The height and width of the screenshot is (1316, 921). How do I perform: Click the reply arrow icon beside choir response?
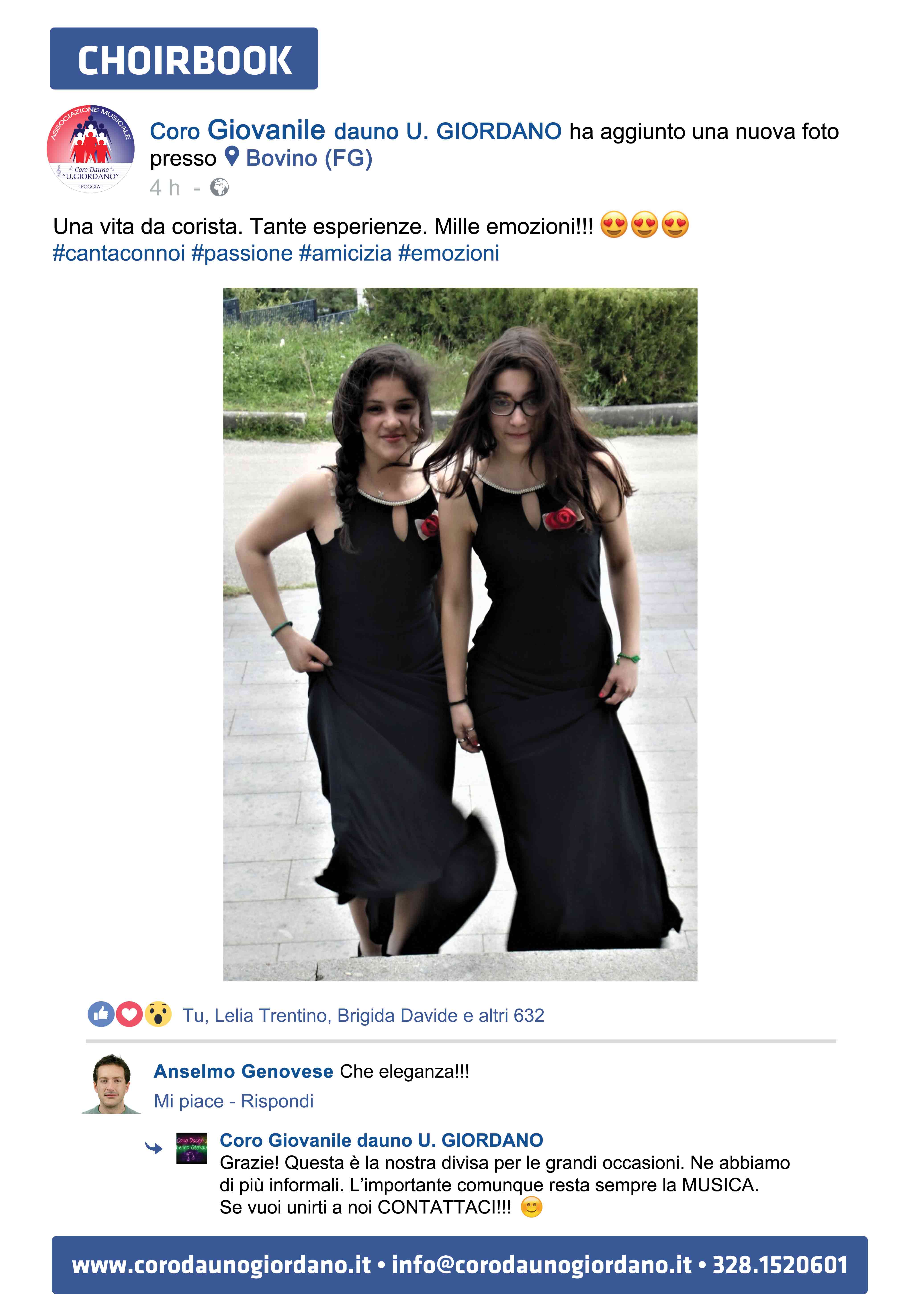point(153,1148)
